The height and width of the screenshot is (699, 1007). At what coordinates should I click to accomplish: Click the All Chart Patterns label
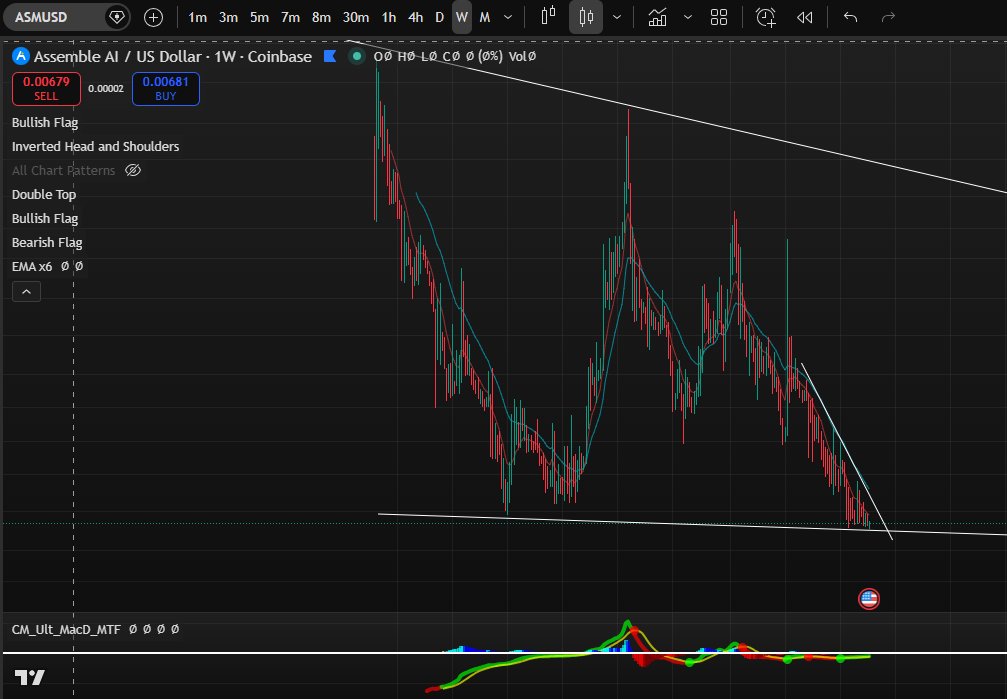[x=64, y=170]
